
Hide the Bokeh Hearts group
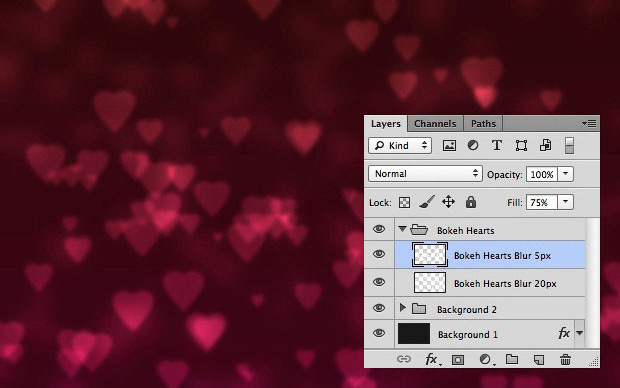(379, 229)
